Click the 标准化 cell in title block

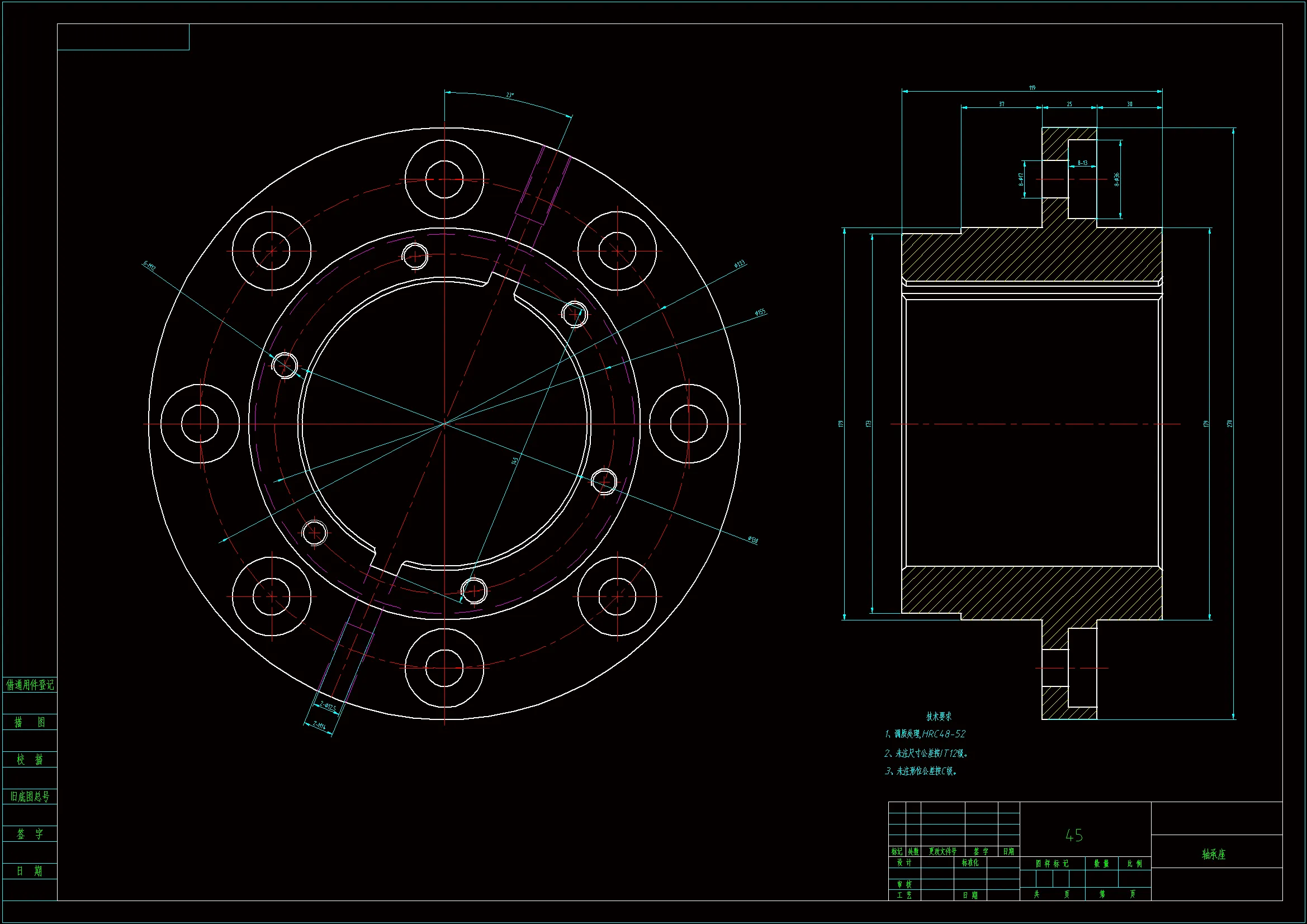click(x=970, y=863)
